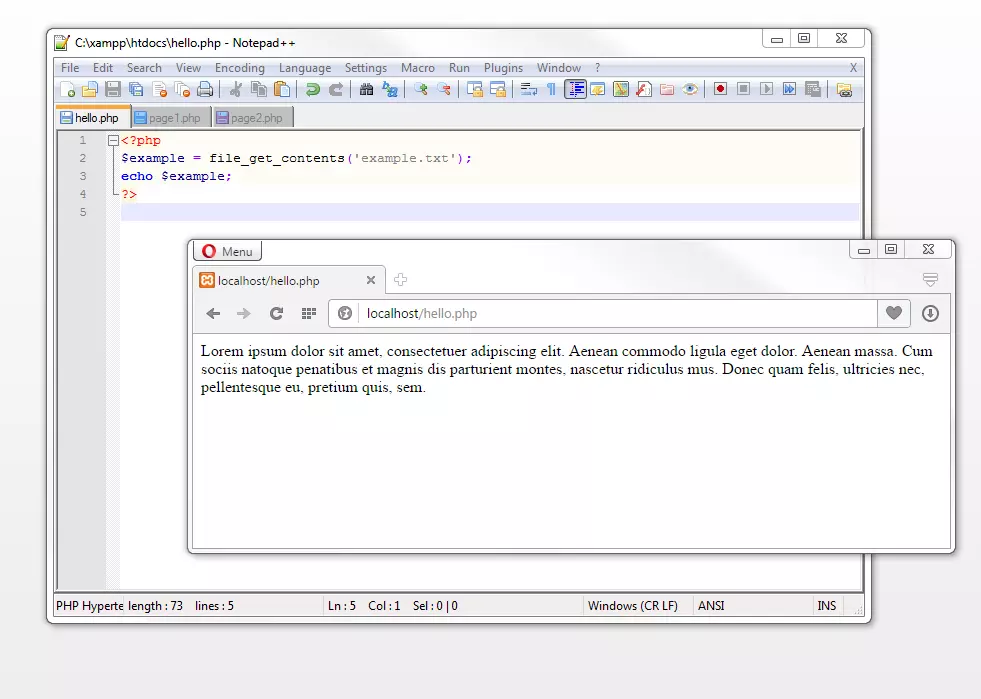Open Opera's Menu dropdown

tap(227, 250)
